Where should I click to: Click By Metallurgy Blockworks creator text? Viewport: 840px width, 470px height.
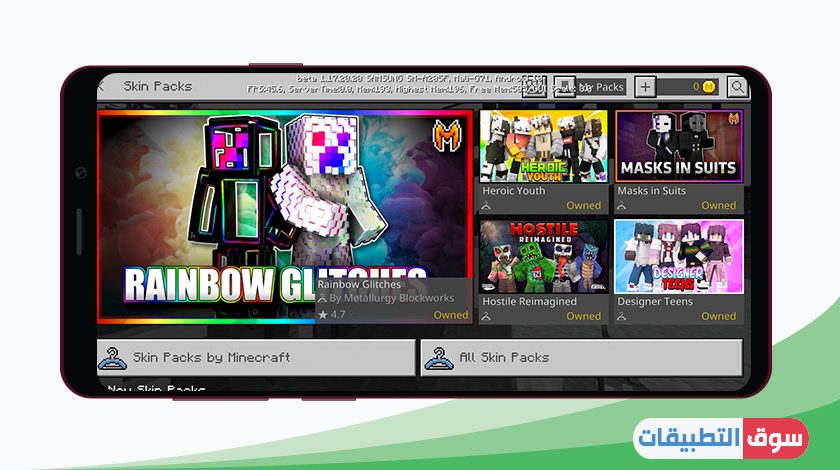392,298
